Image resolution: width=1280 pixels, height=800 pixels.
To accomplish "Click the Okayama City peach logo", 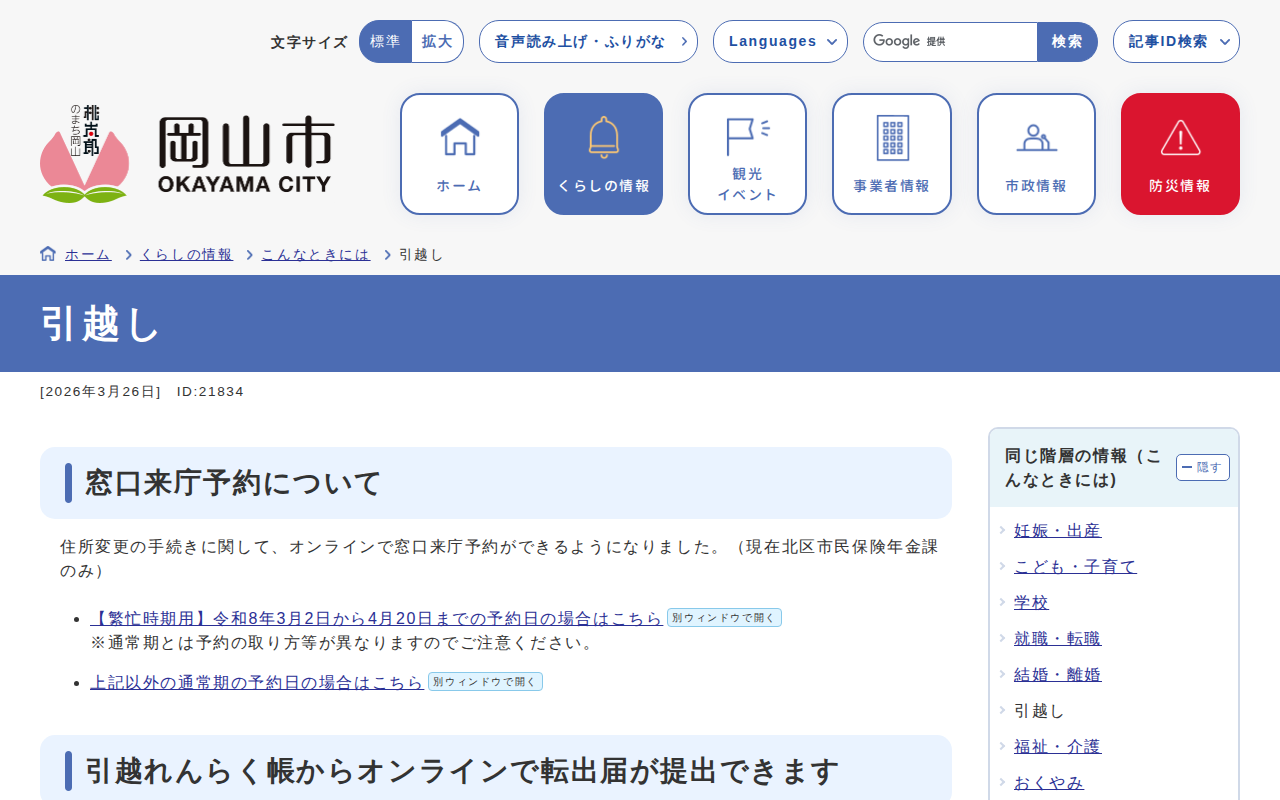I will (85, 155).
